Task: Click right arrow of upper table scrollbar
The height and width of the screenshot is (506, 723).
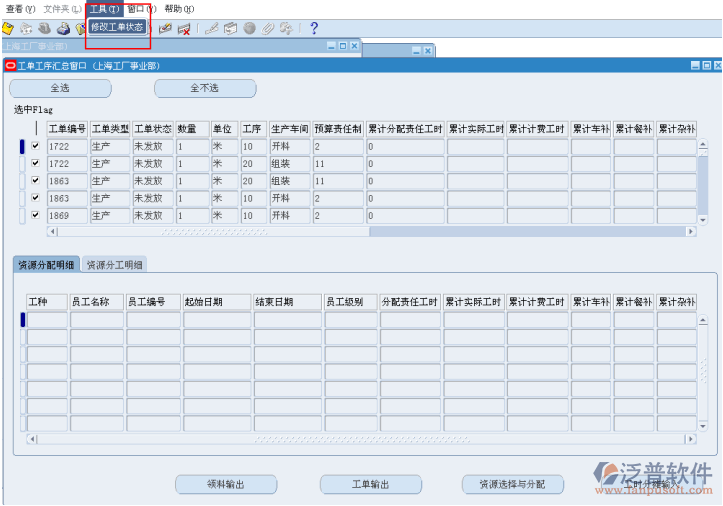Action: [x=690, y=231]
